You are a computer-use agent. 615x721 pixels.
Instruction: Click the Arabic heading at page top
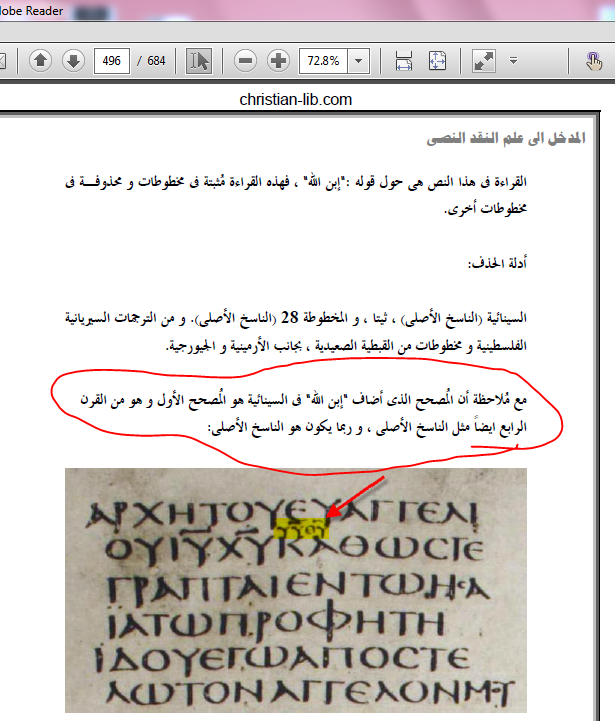click(506, 138)
